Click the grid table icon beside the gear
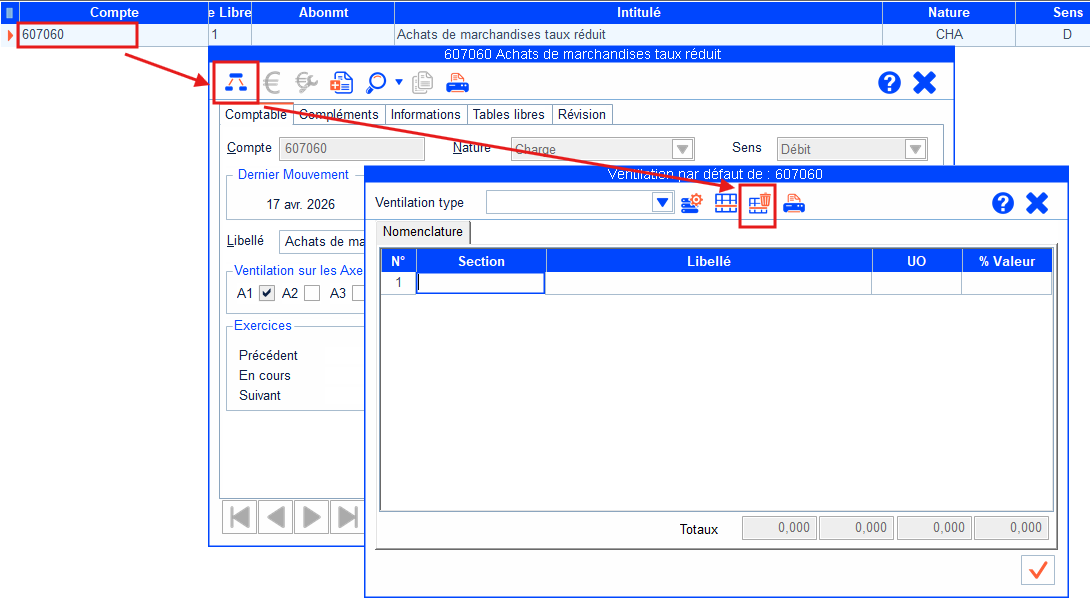The width and height of the screenshot is (1090, 606). 726,203
